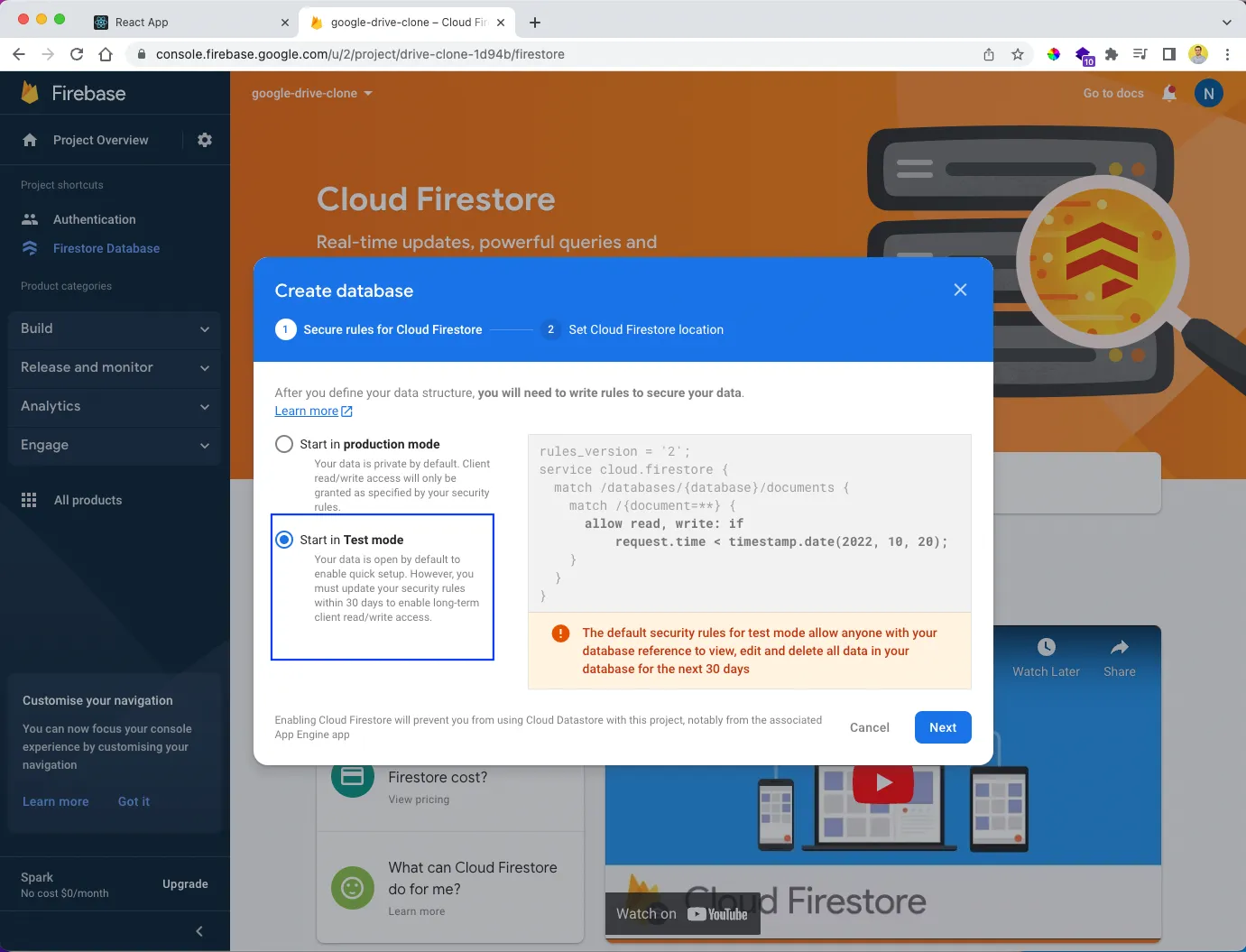Image resolution: width=1246 pixels, height=952 pixels.
Task: Click the share page icon in address bar
Action: point(989,54)
